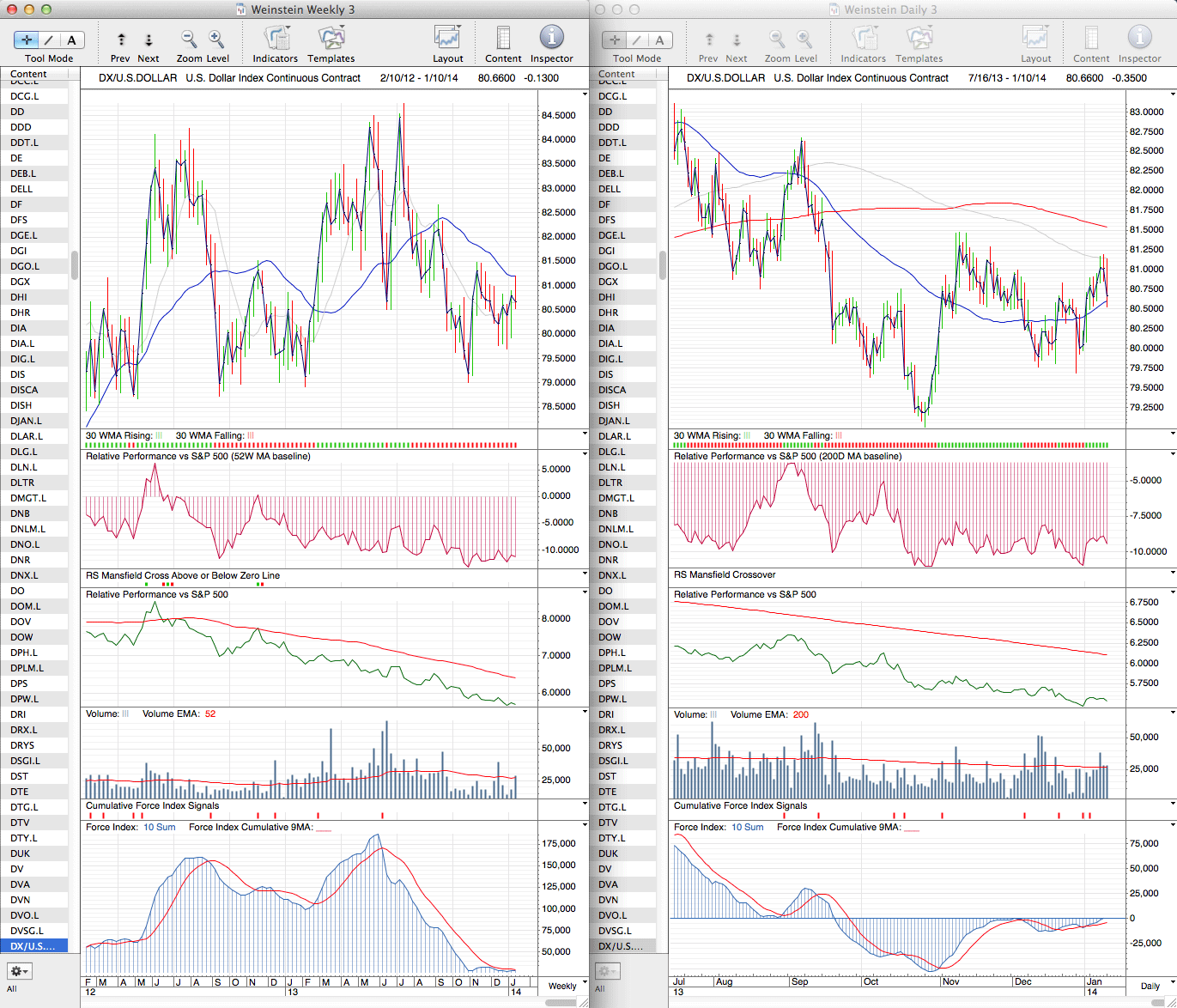Select DOW in the Weekly symbol list
The image size is (1177, 1008).
tap(22, 637)
